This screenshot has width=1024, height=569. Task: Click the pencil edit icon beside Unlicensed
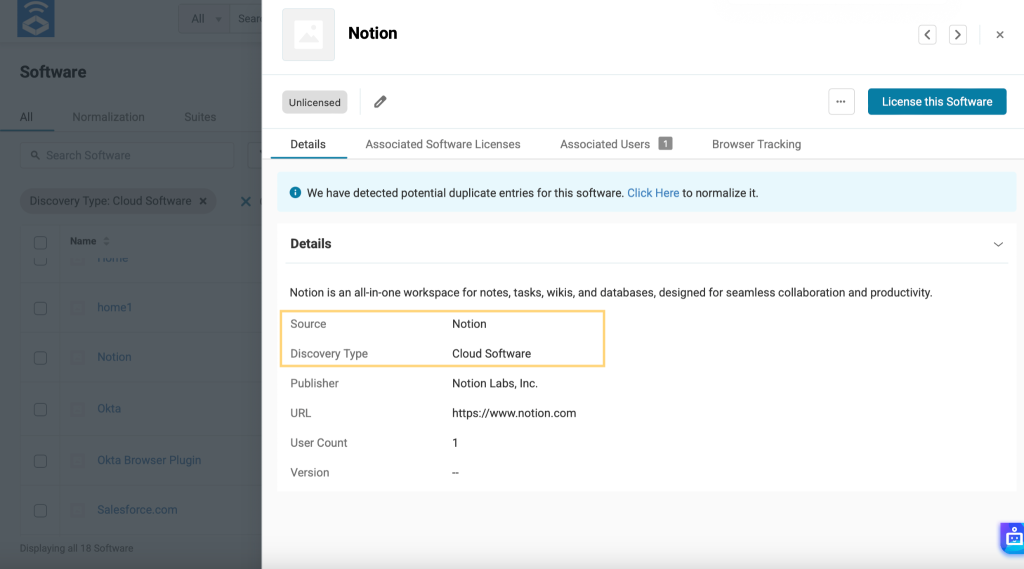(x=380, y=102)
